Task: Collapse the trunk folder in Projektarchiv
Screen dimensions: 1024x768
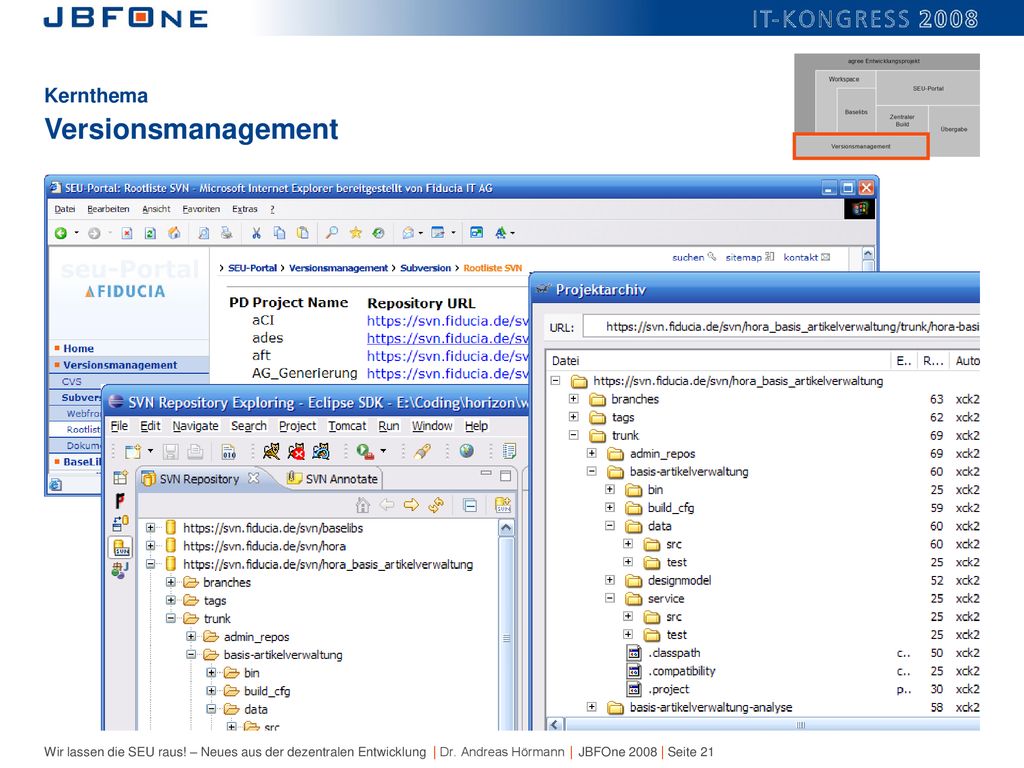Action: pyautogui.click(x=573, y=435)
